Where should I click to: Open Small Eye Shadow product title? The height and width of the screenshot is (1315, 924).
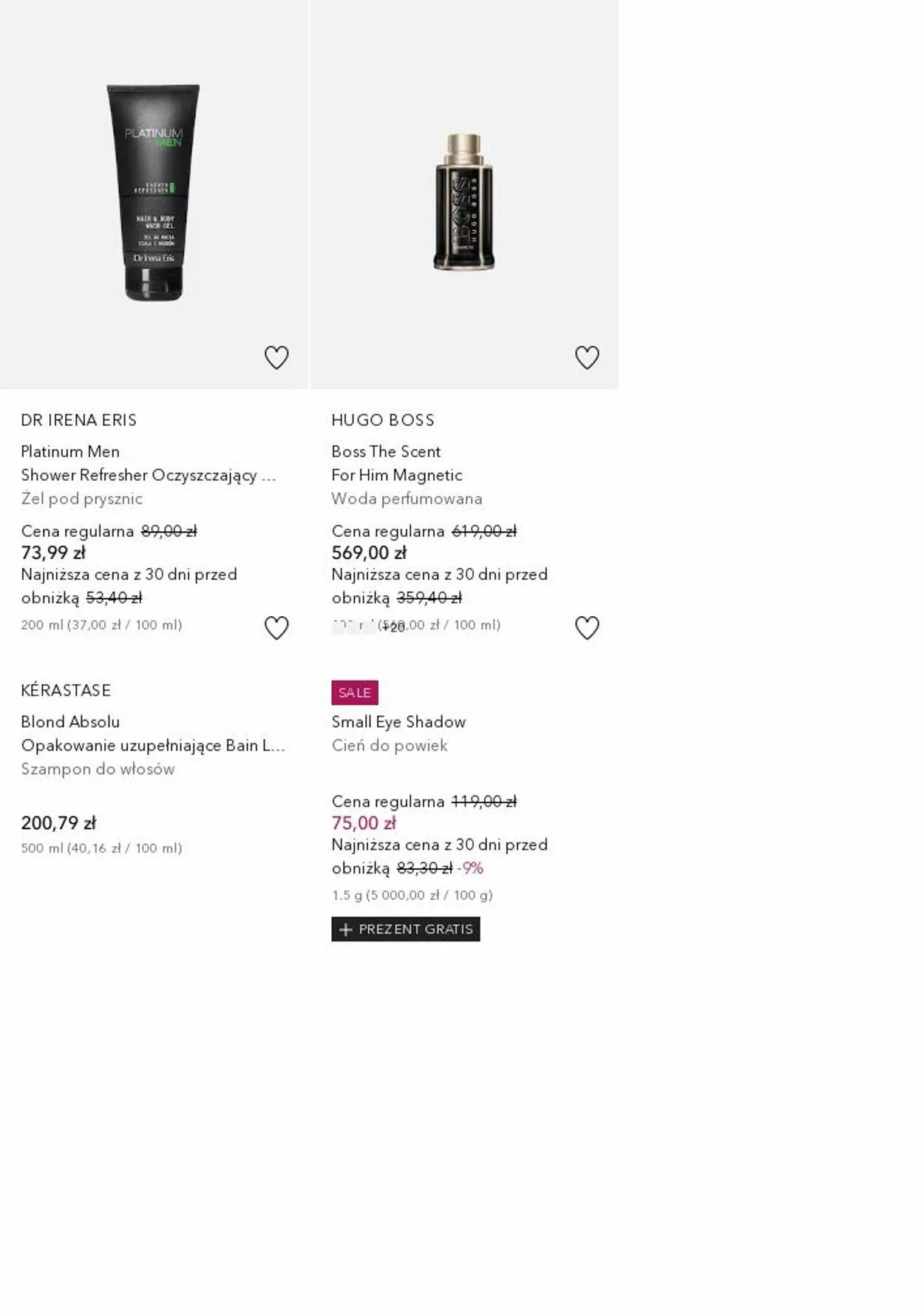(398, 722)
